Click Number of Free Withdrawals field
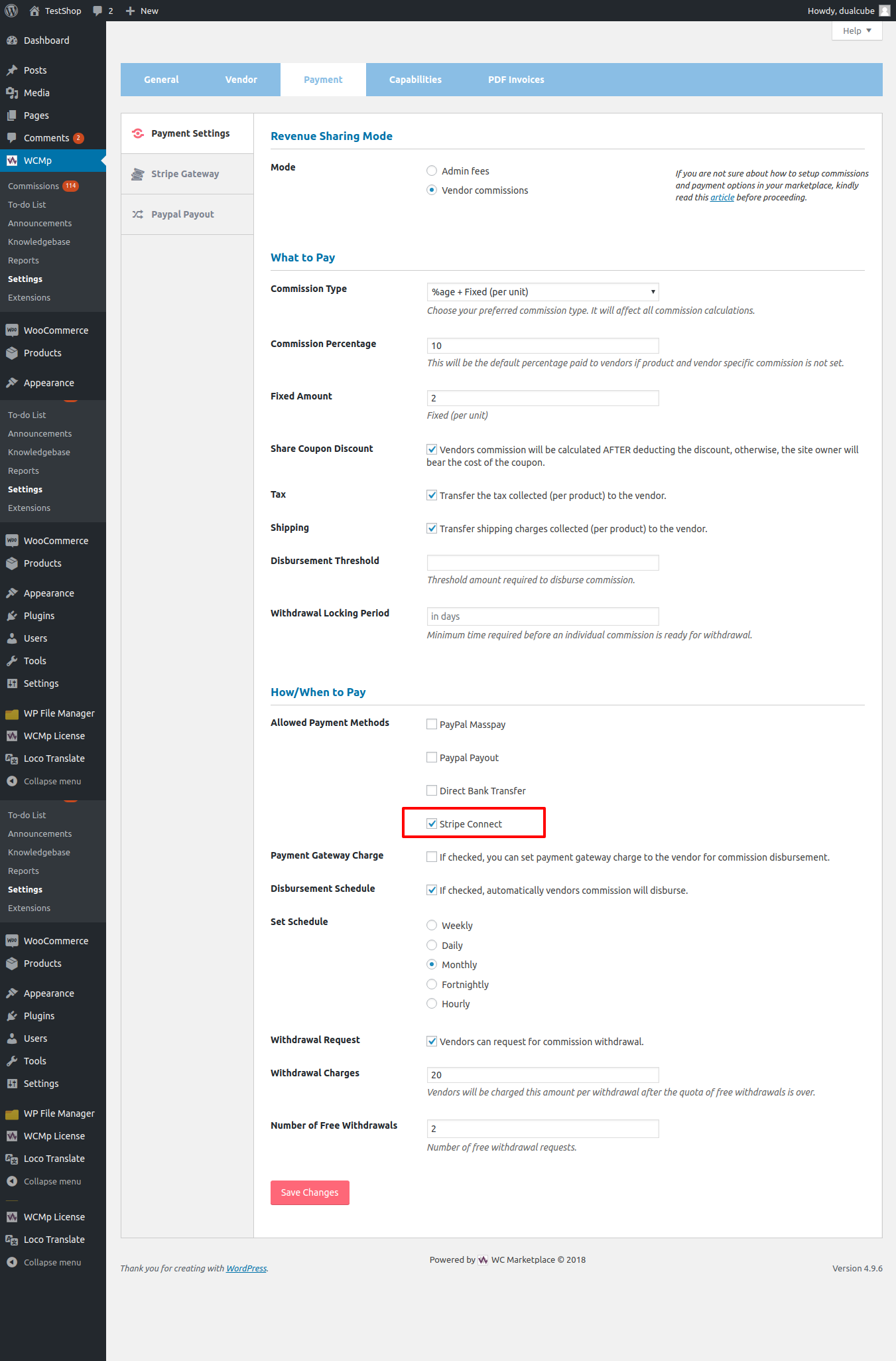The height and width of the screenshot is (1361, 896). pos(543,1129)
